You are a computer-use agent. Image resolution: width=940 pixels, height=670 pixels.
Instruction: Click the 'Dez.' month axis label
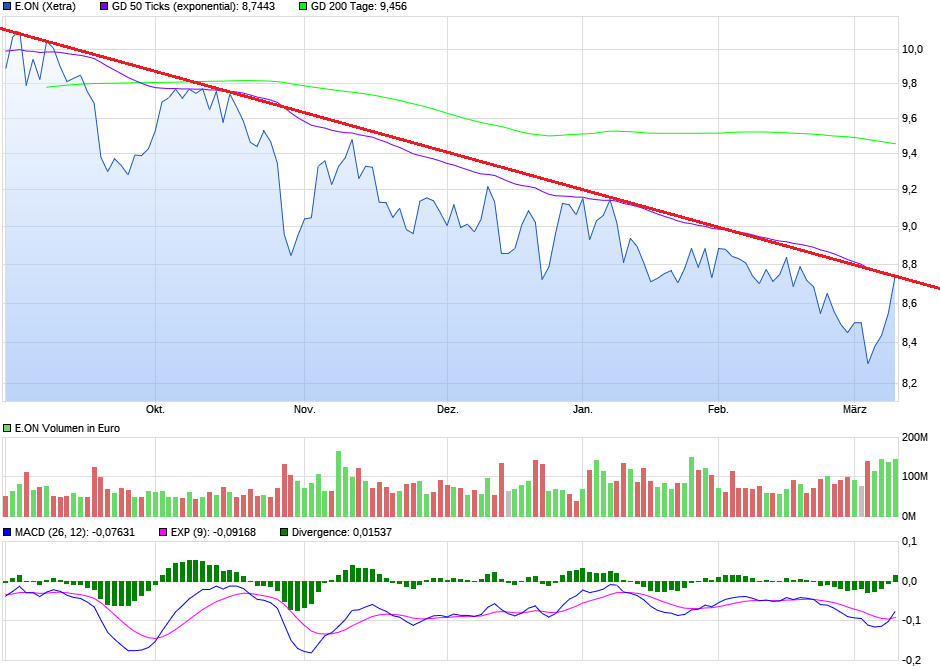448,410
